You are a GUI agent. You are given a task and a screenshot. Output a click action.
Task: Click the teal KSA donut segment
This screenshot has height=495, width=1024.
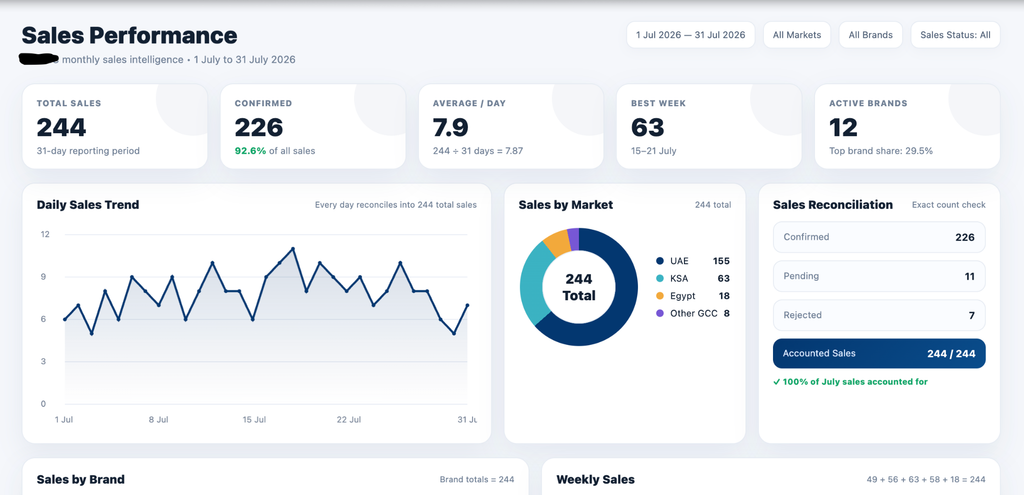(532, 284)
